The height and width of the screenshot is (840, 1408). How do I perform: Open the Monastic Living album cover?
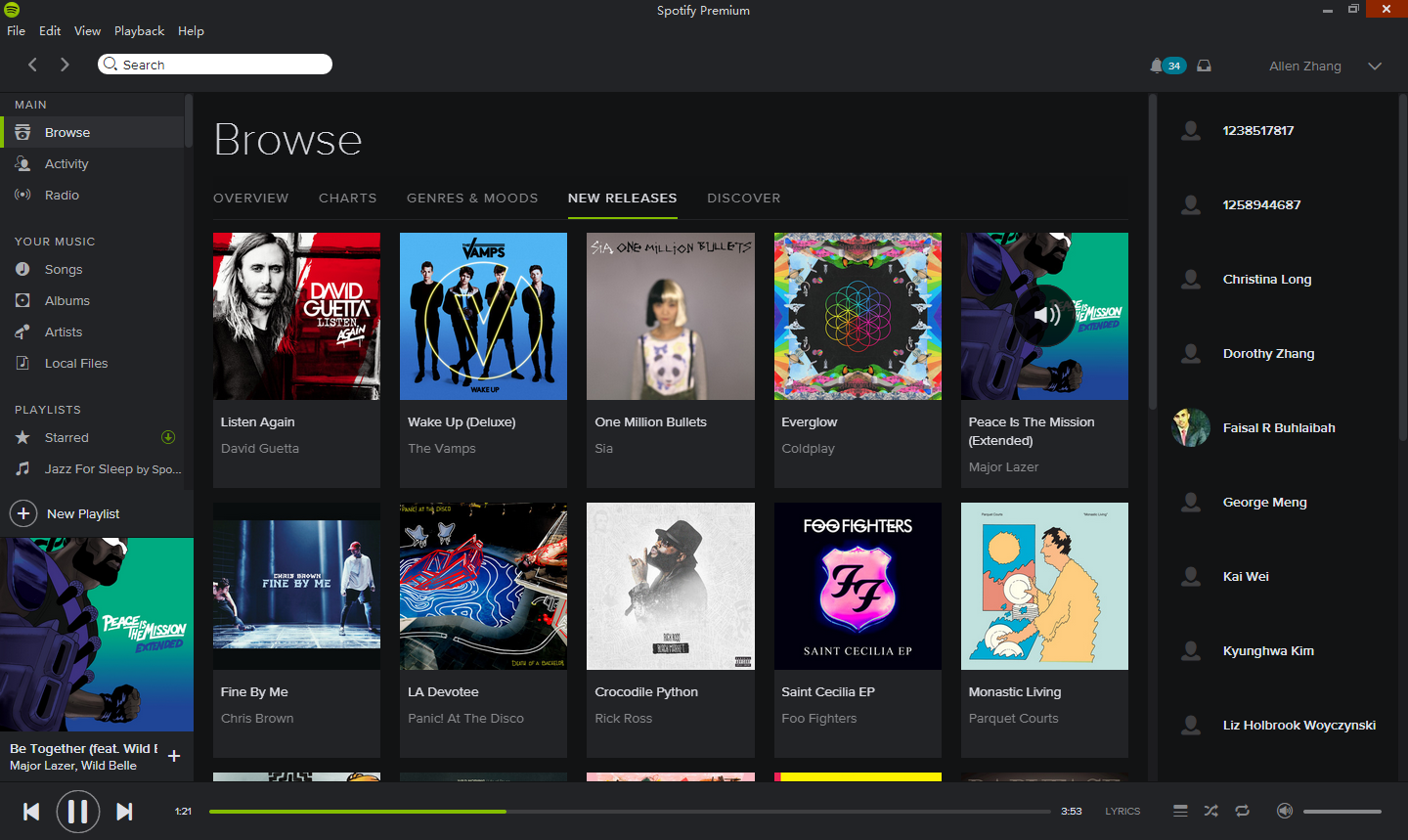coord(1044,586)
